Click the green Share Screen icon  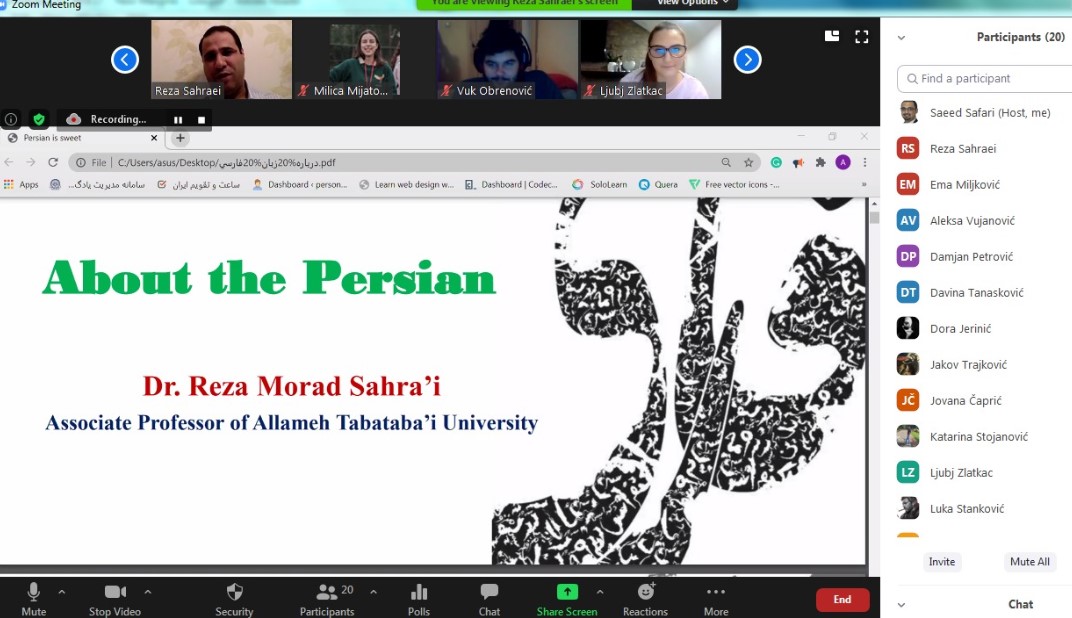coord(567,592)
